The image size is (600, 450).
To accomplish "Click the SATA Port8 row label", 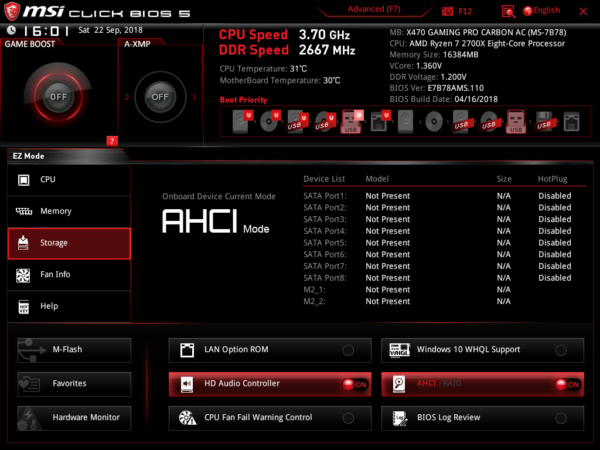I will [325, 278].
